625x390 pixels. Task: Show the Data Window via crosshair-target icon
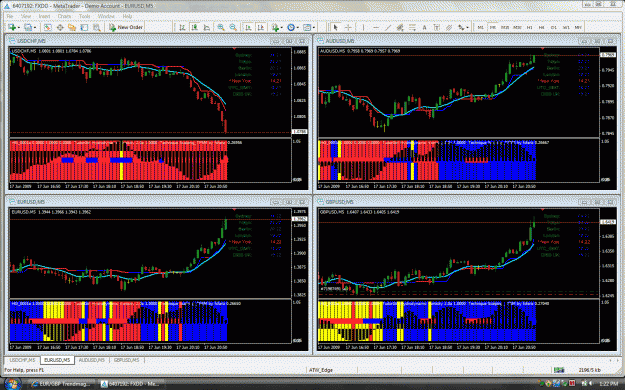coord(60,27)
